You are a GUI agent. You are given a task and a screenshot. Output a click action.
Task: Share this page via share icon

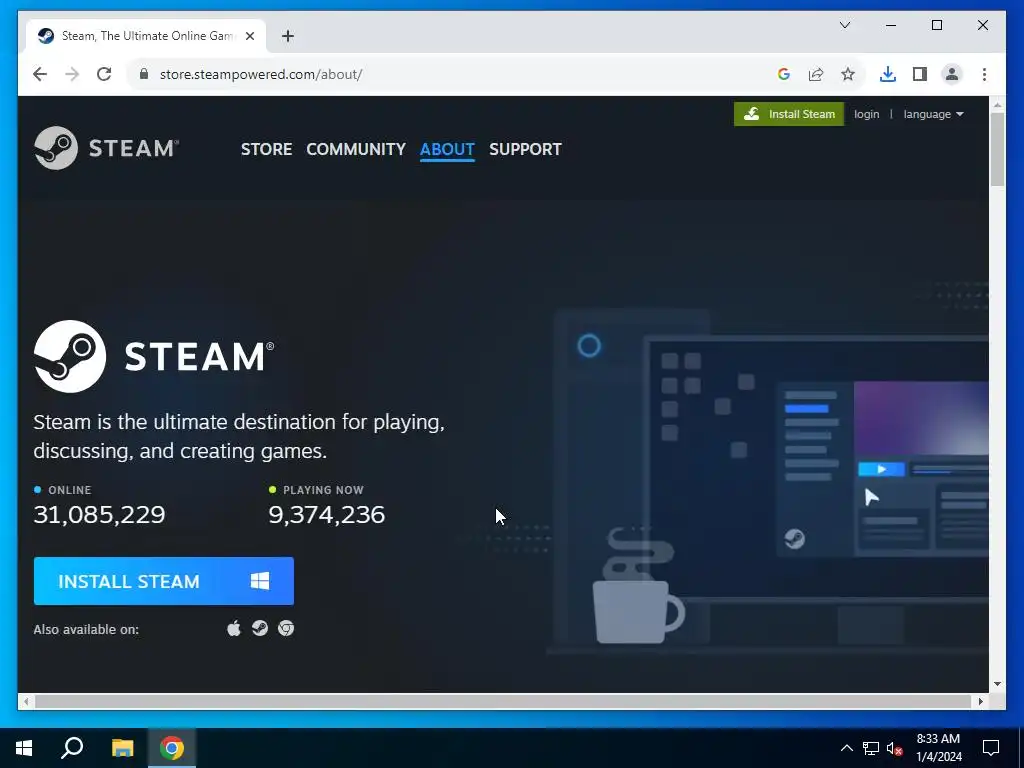pyautogui.click(x=816, y=74)
